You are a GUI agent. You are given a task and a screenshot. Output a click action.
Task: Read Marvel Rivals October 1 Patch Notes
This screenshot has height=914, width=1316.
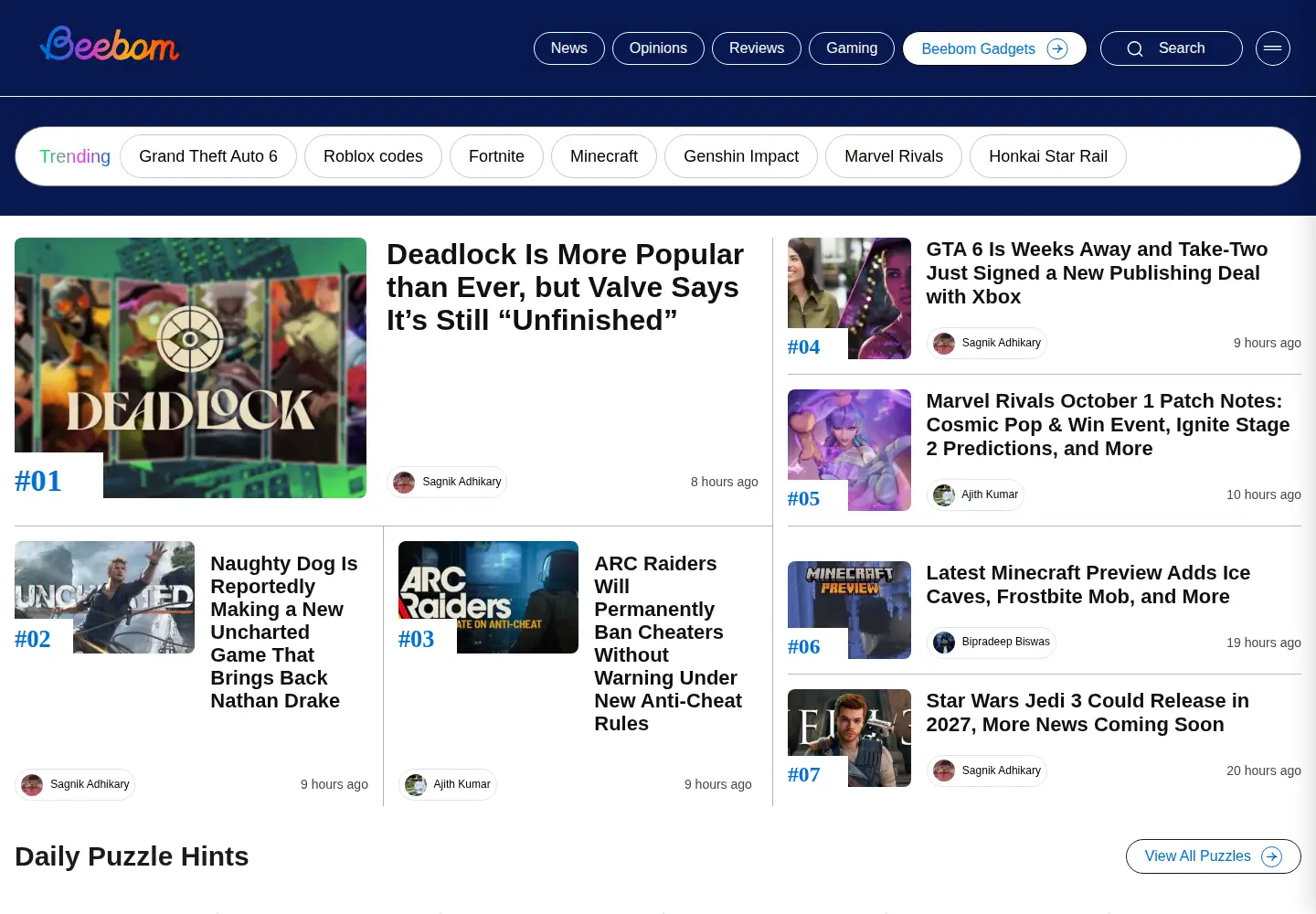pyautogui.click(x=1108, y=424)
